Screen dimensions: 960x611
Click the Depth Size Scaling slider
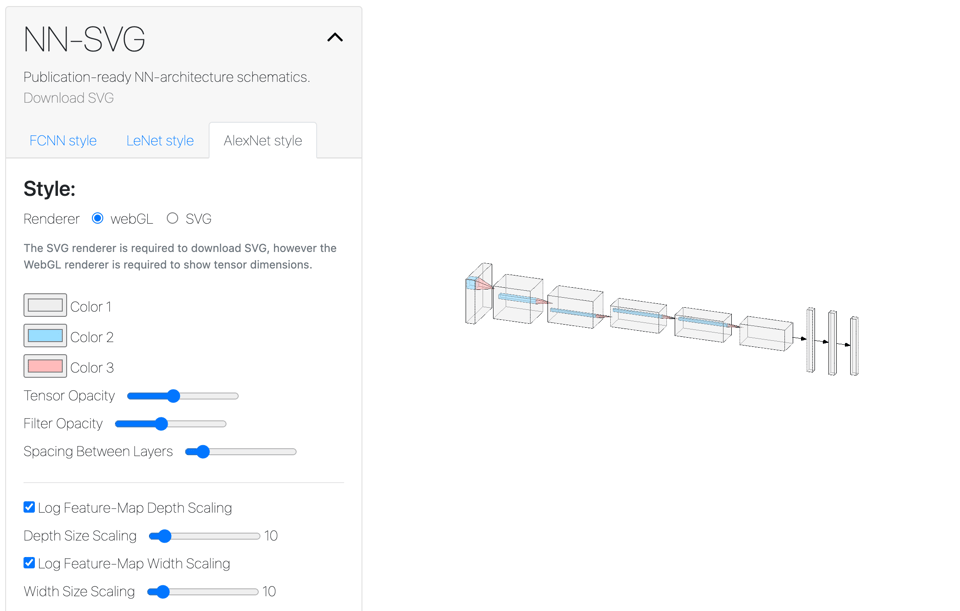pyautogui.click(x=205, y=536)
